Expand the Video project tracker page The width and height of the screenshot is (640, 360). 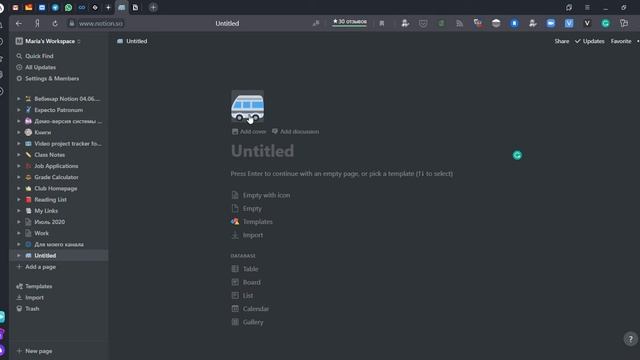(18, 144)
